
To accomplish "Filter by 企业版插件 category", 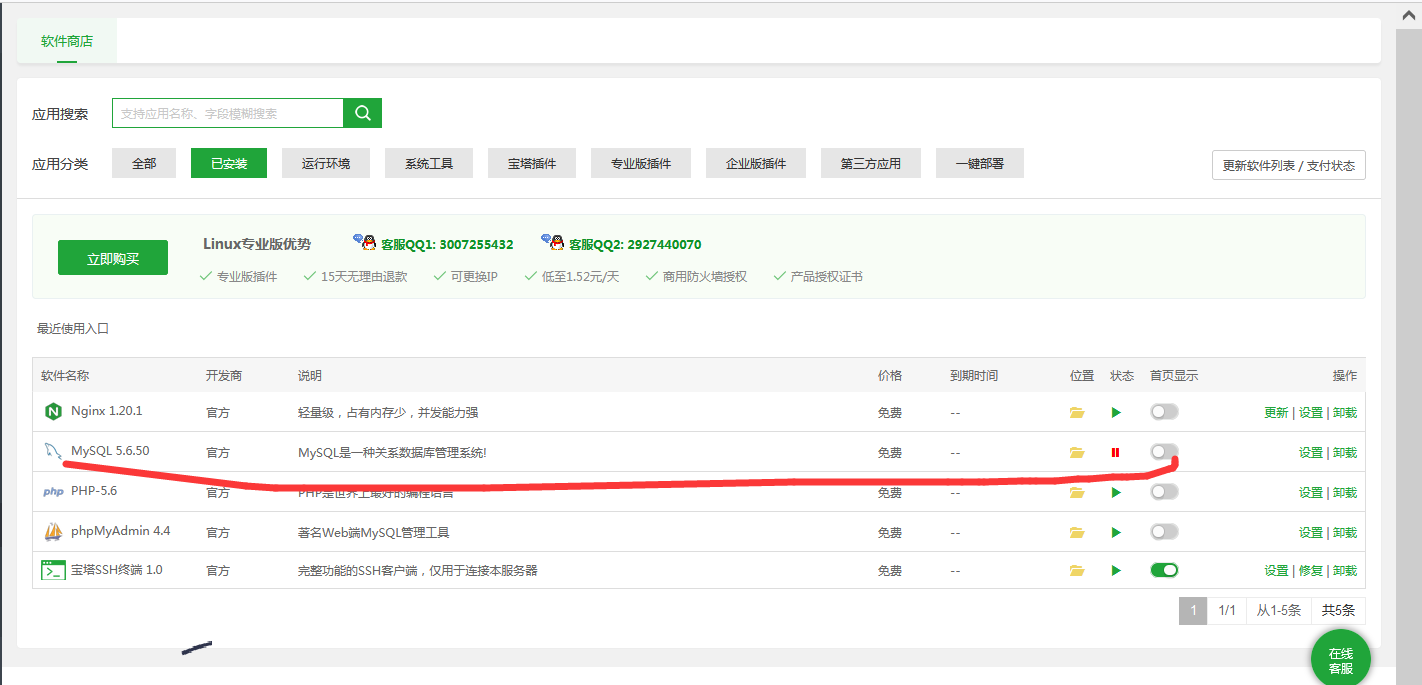I will [x=756, y=163].
